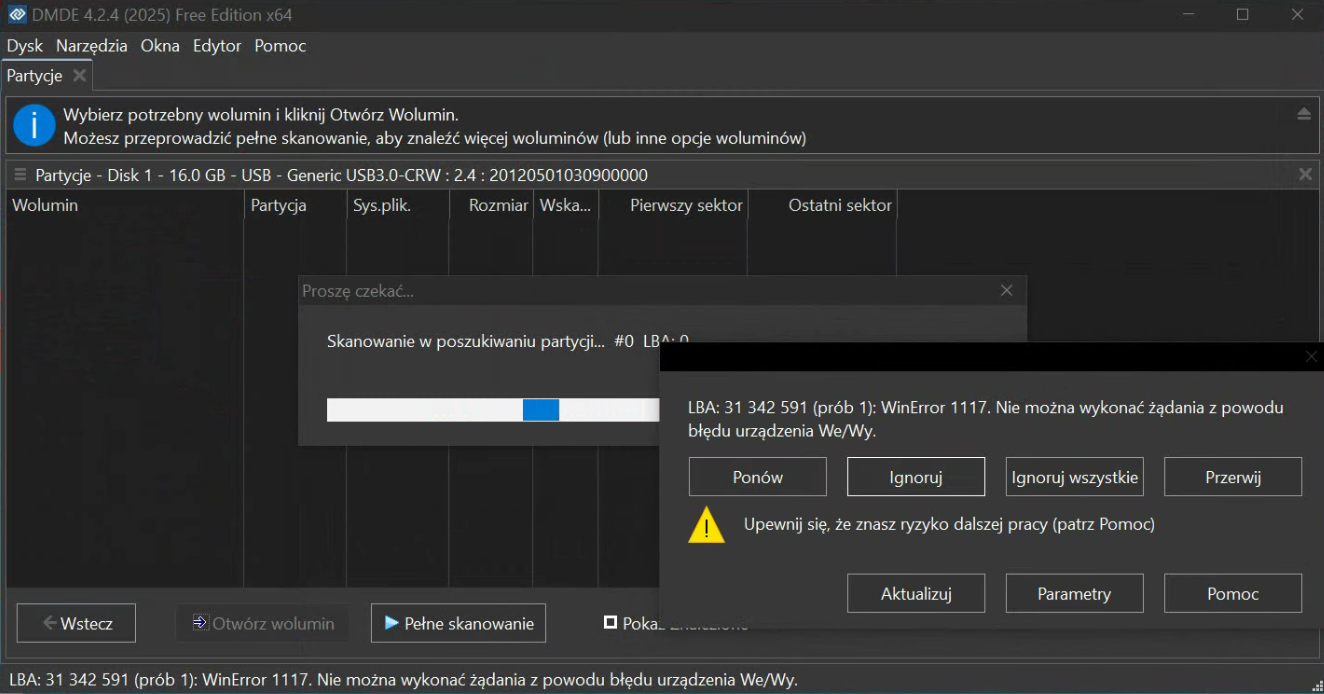Collapse the info banner with eject arrow icon
Viewport: 1324px width, 694px height.
(1304, 114)
